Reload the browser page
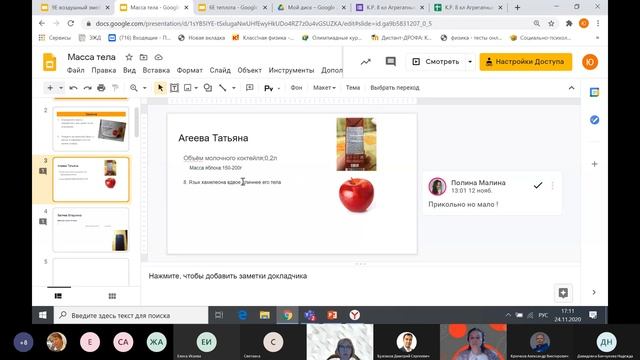640x360 pixels. pos(71,24)
